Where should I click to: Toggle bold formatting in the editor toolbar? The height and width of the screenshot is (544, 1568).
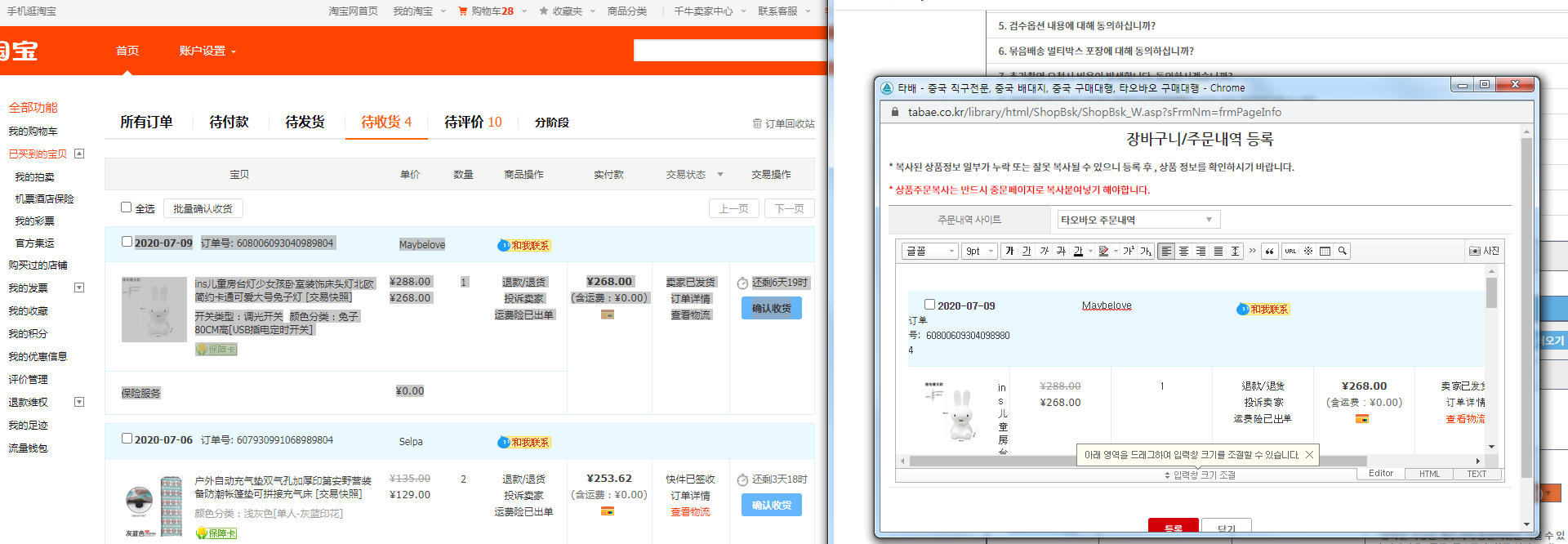(1010, 251)
